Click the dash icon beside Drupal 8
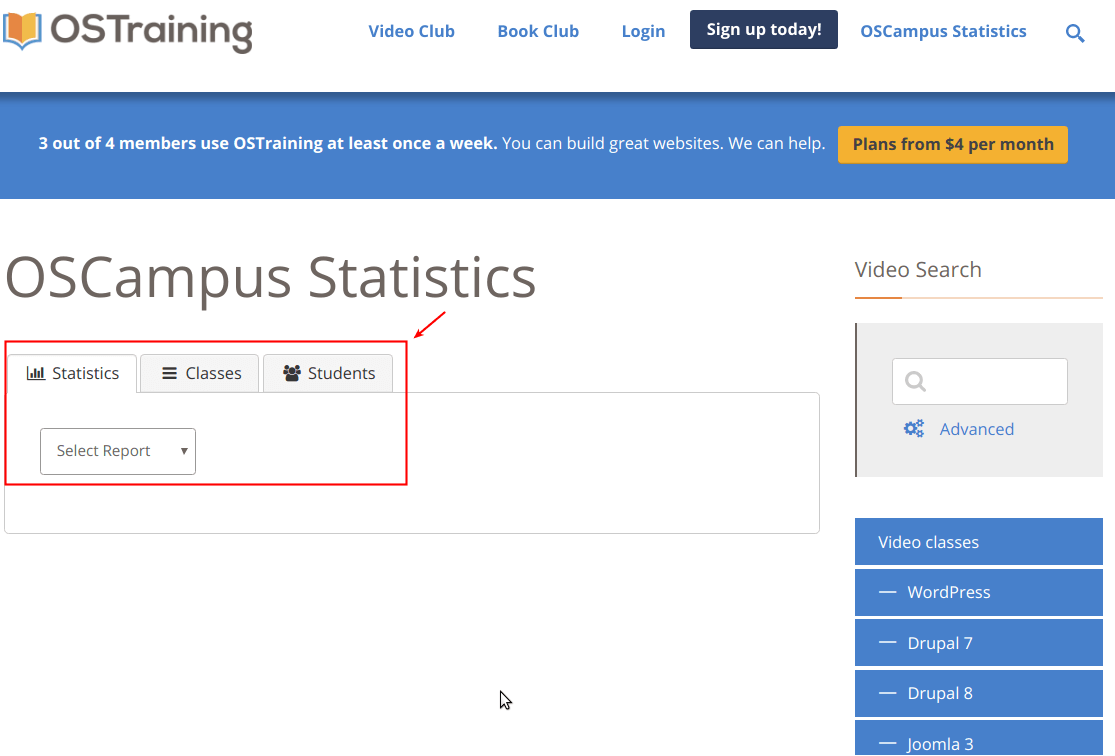 click(x=887, y=693)
